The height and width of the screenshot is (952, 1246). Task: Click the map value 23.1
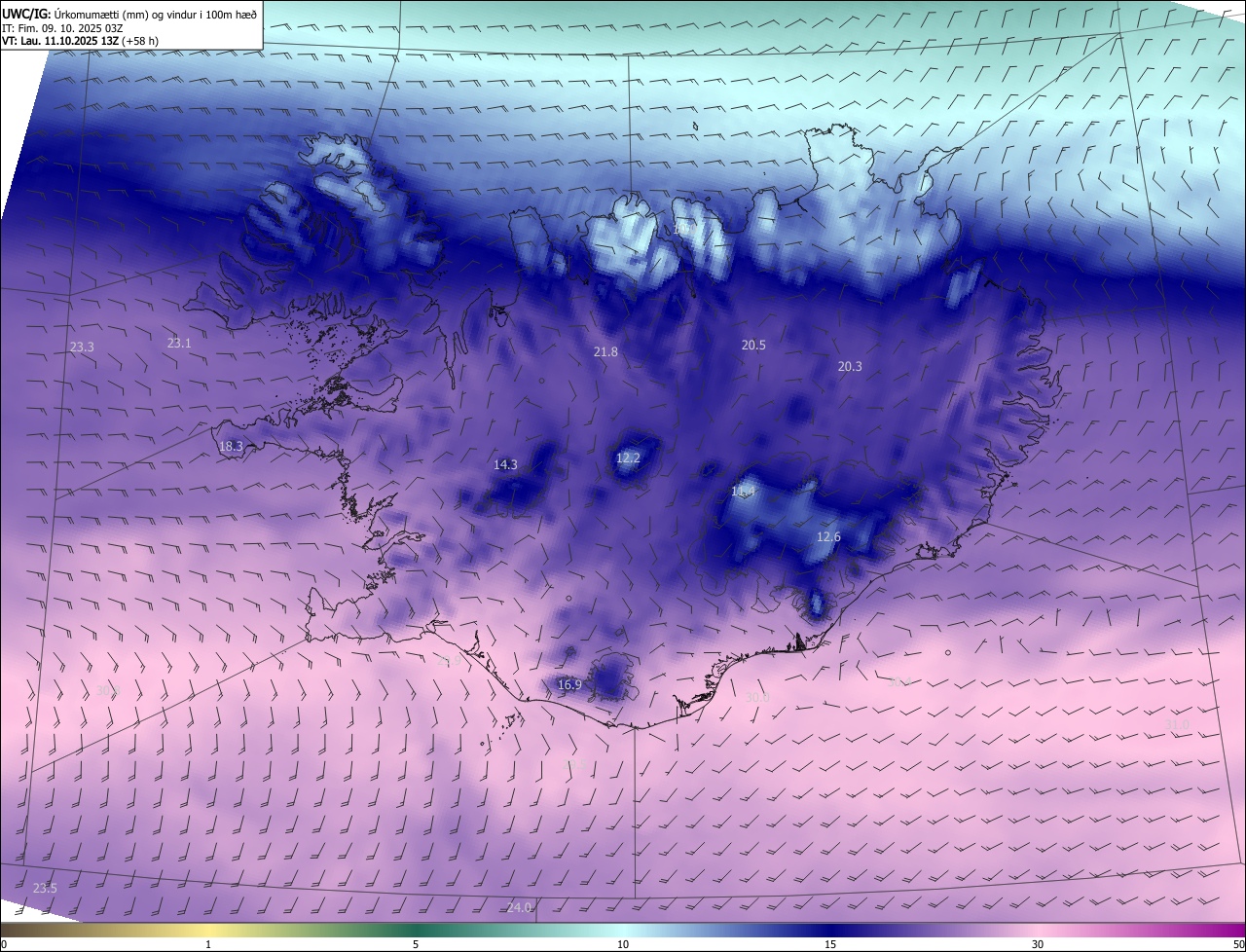click(179, 344)
